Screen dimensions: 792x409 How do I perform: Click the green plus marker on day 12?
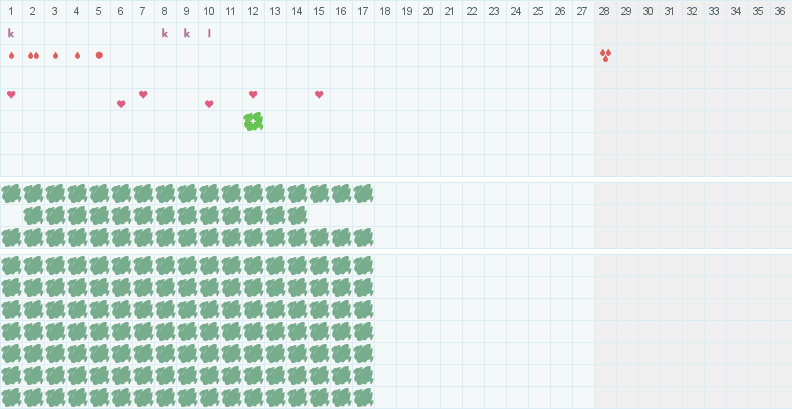253,121
